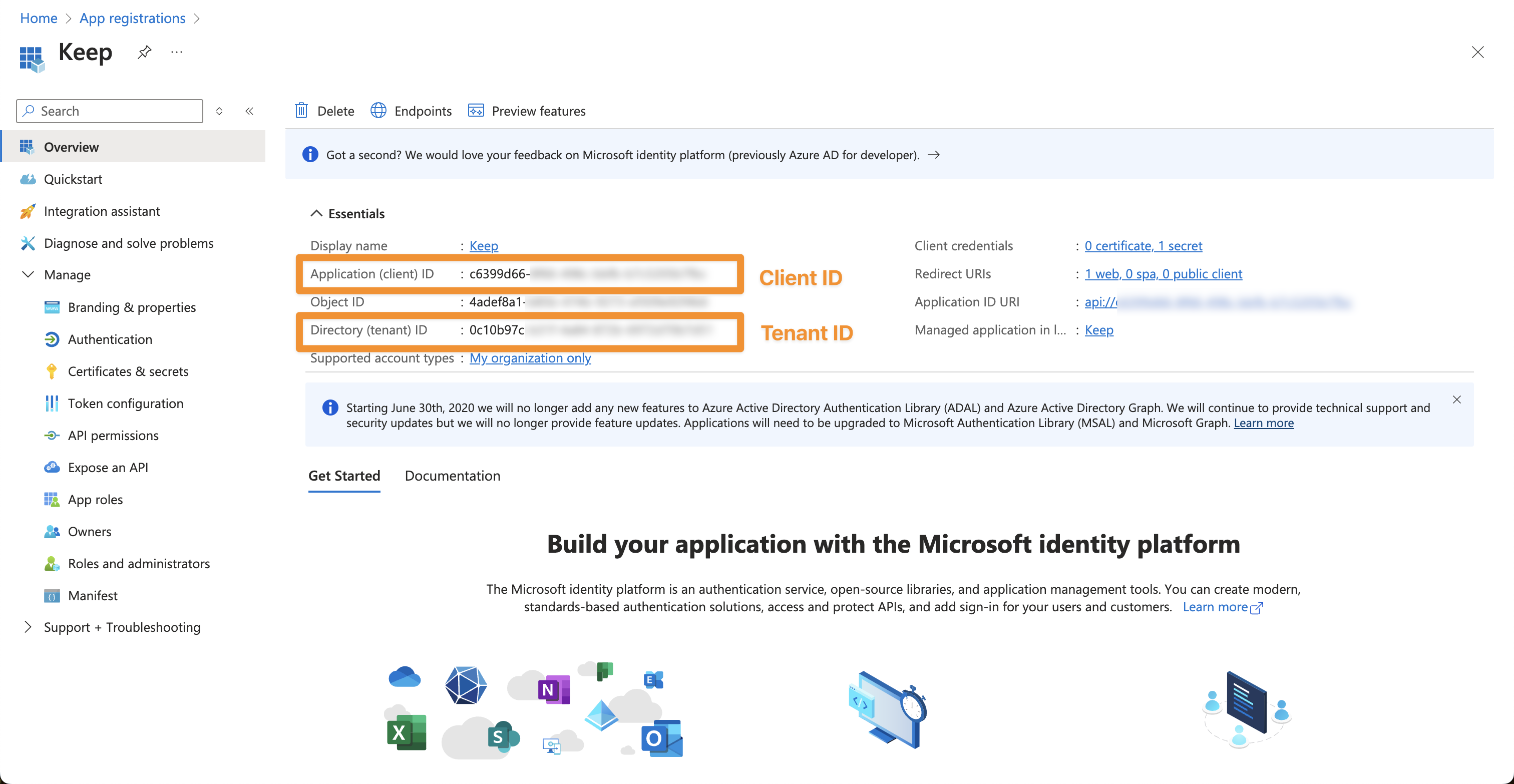Open Learn more in ADAL notice

coord(1264,423)
